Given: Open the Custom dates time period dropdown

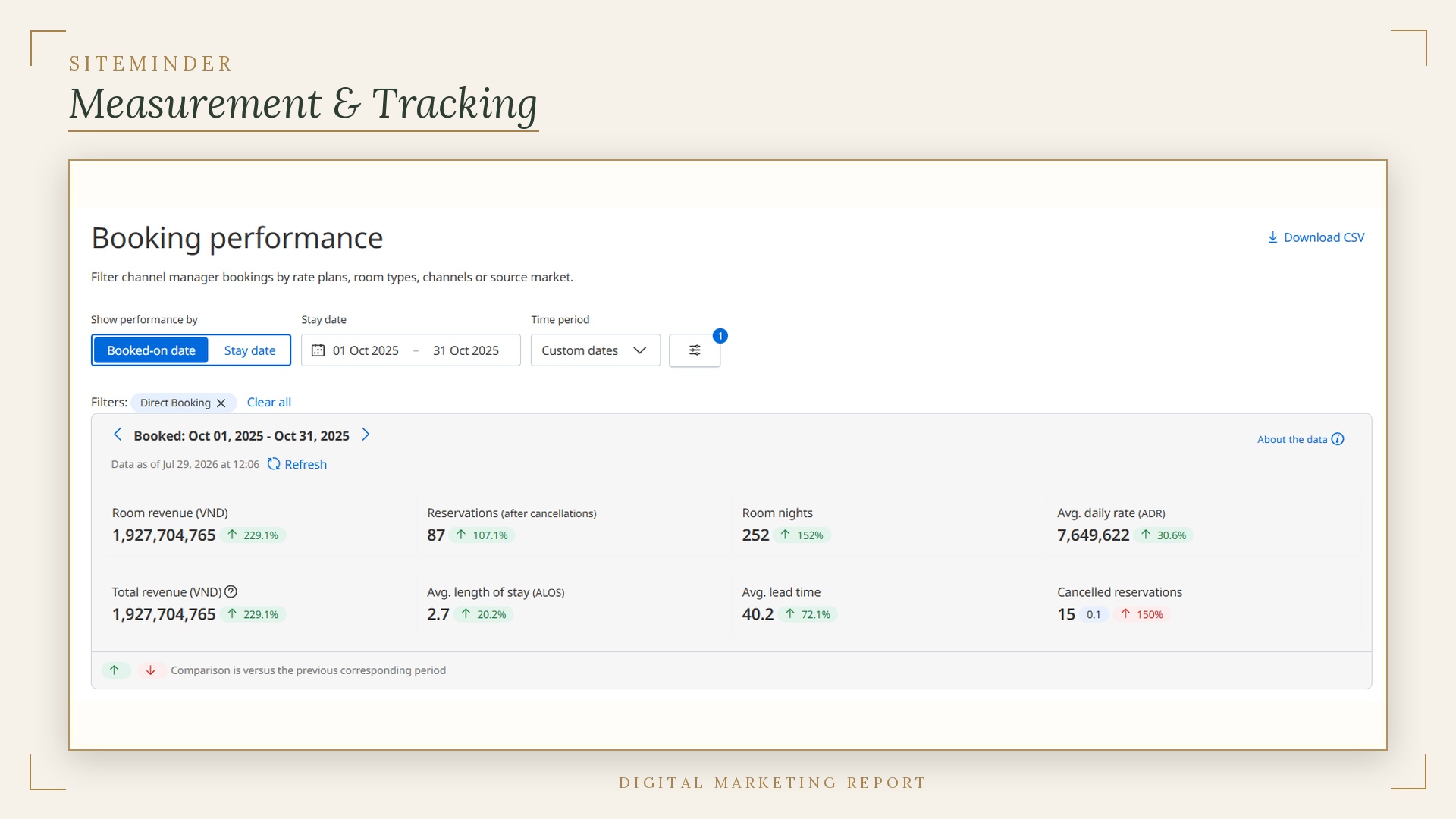Looking at the screenshot, I should [x=595, y=350].
